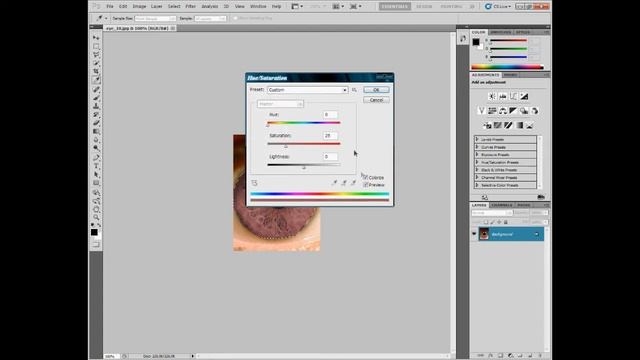Open the CS Live button
This screenshot has width=640, height=360.
pos(498,7)
